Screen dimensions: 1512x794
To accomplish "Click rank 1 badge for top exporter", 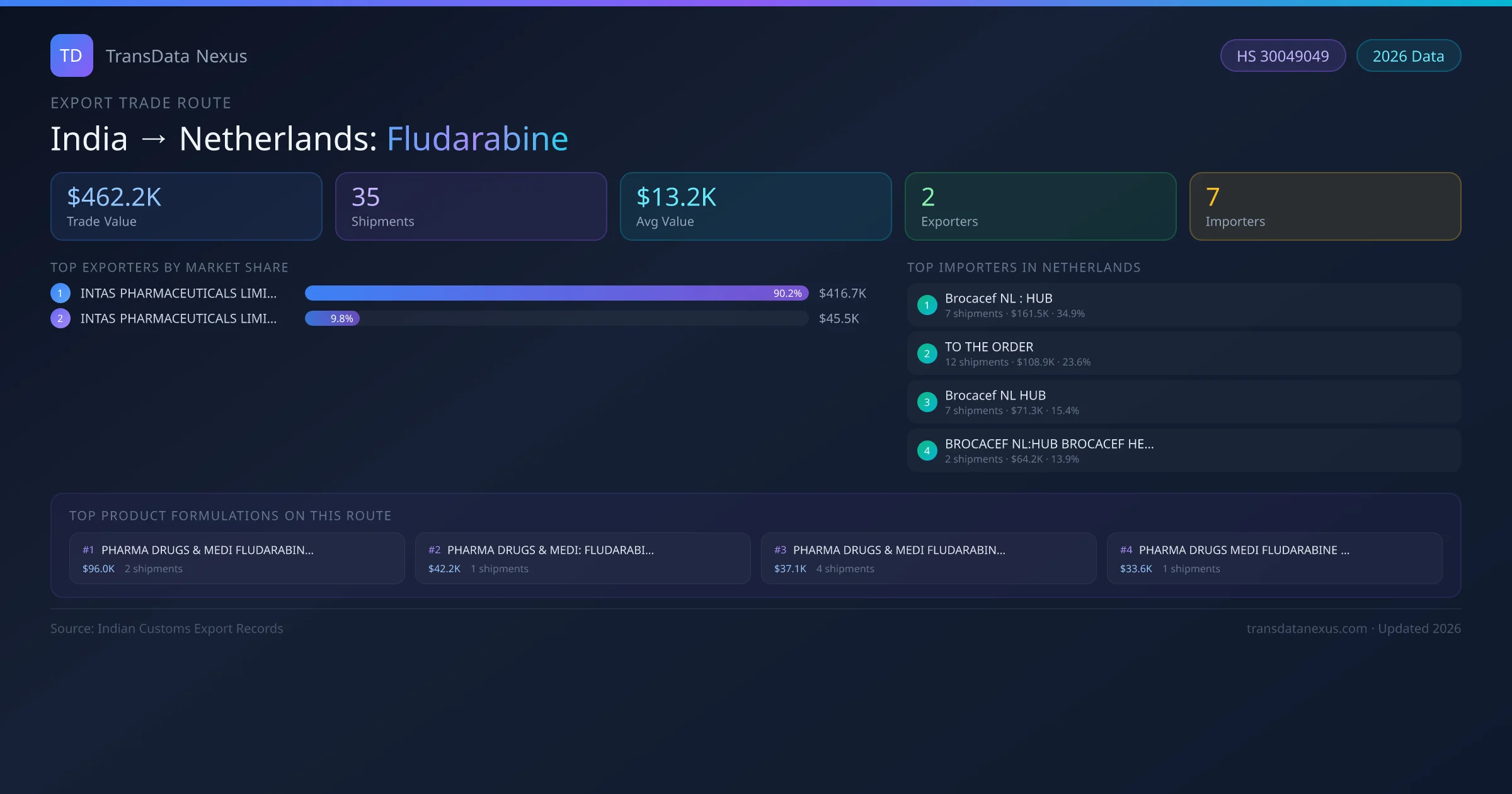I will [60, 293].
